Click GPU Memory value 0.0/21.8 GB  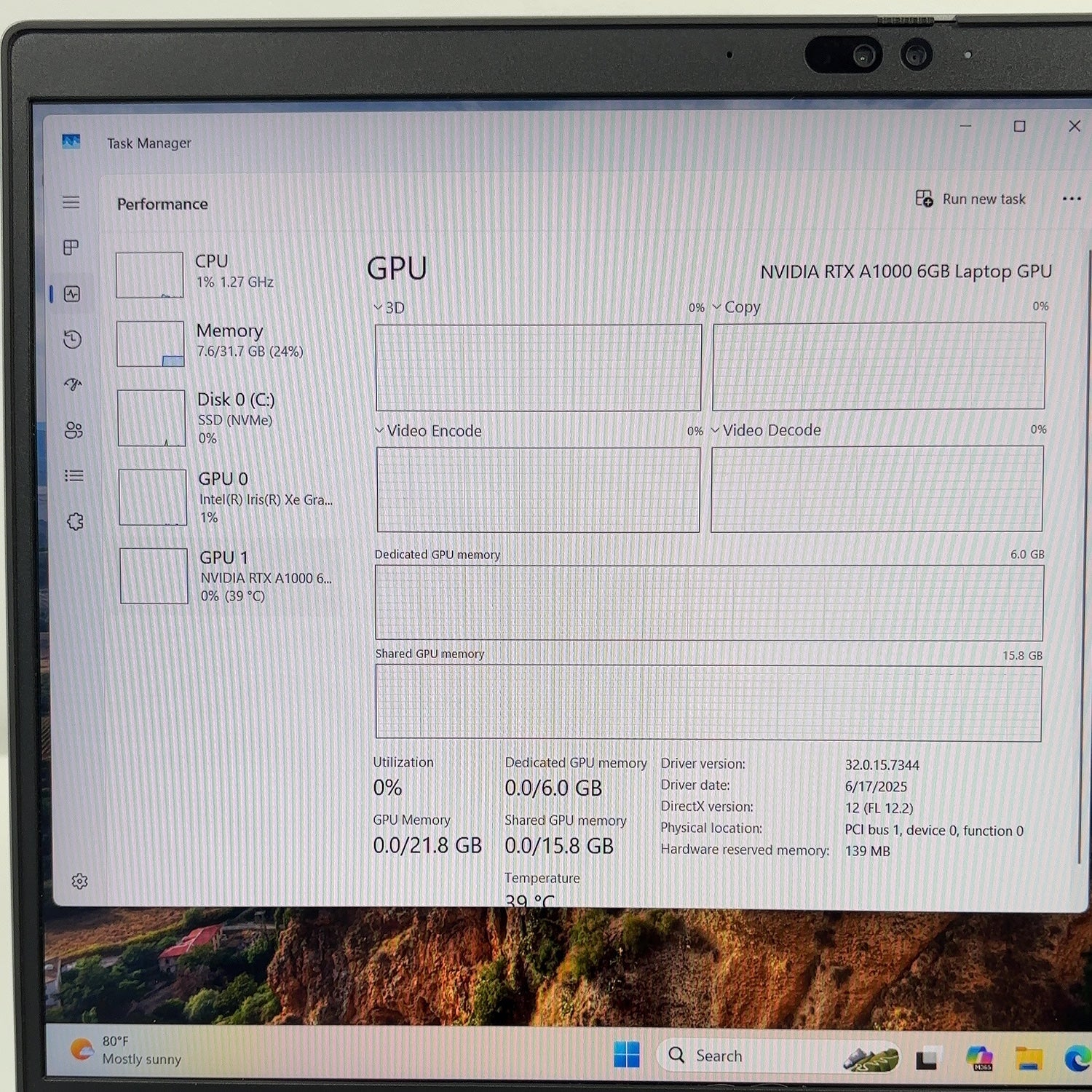pos(427,845)
